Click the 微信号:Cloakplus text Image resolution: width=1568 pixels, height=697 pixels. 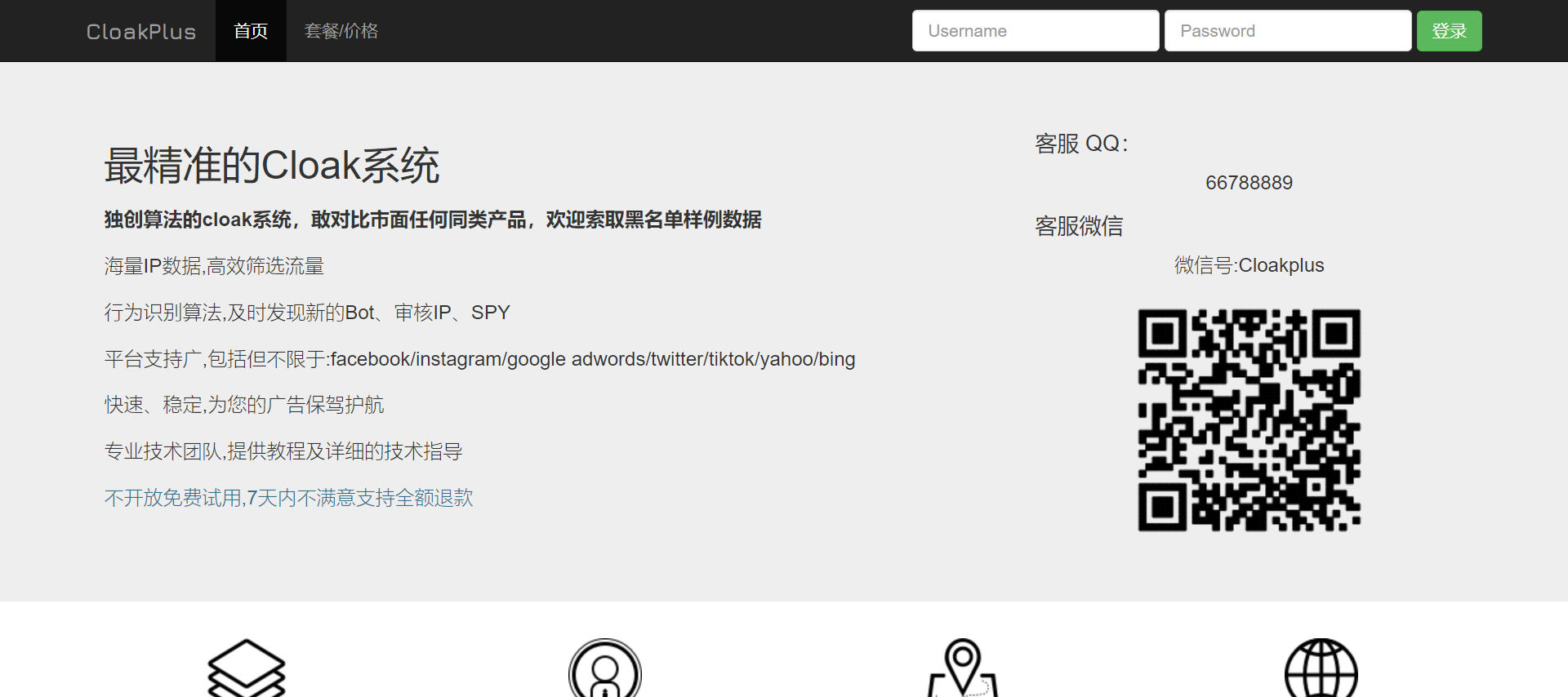(1249, 265)
